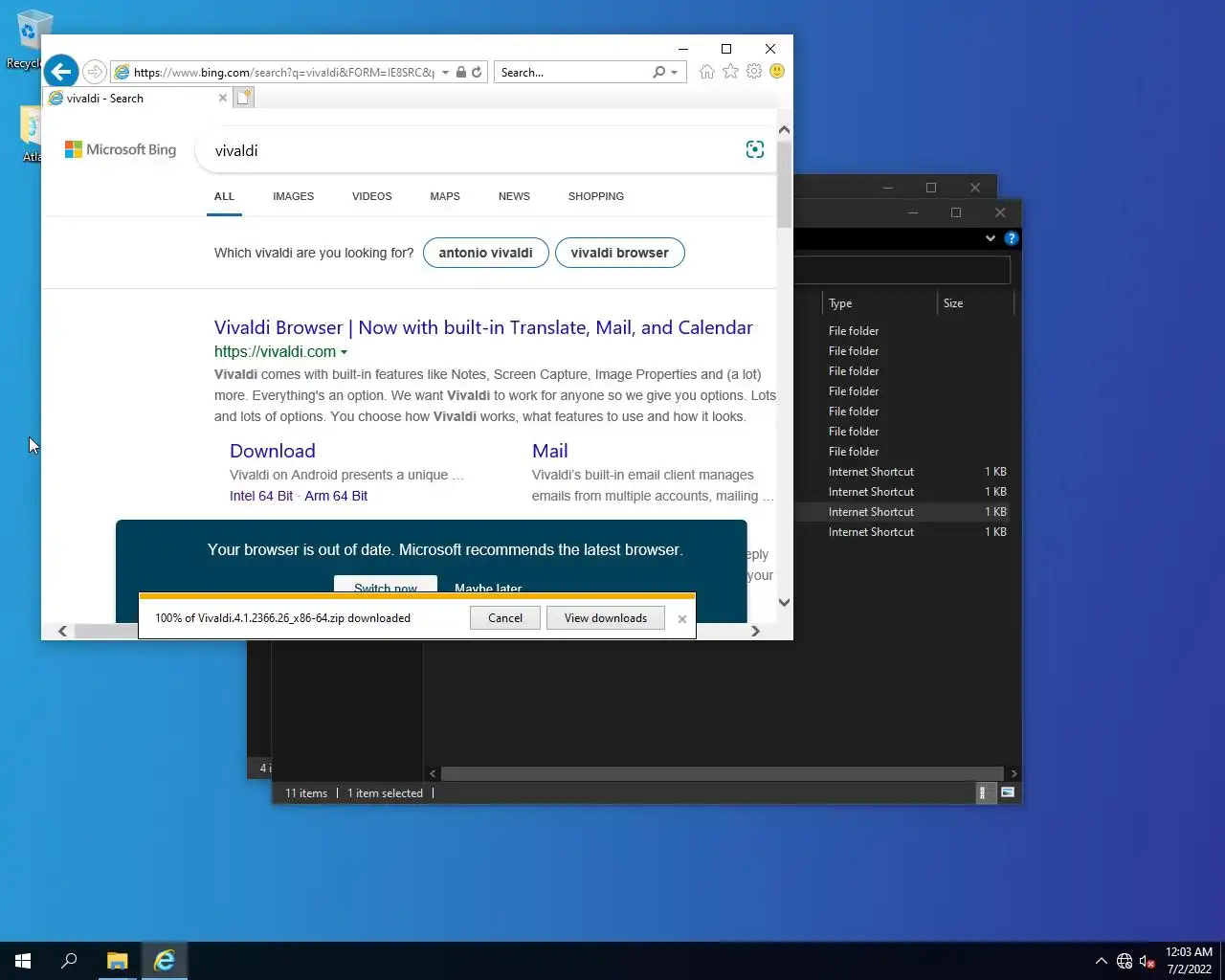The height and width of the screenshot is (980, 1225).
Task: Click the magnifier in the IE search box
Action: point(658,72)
